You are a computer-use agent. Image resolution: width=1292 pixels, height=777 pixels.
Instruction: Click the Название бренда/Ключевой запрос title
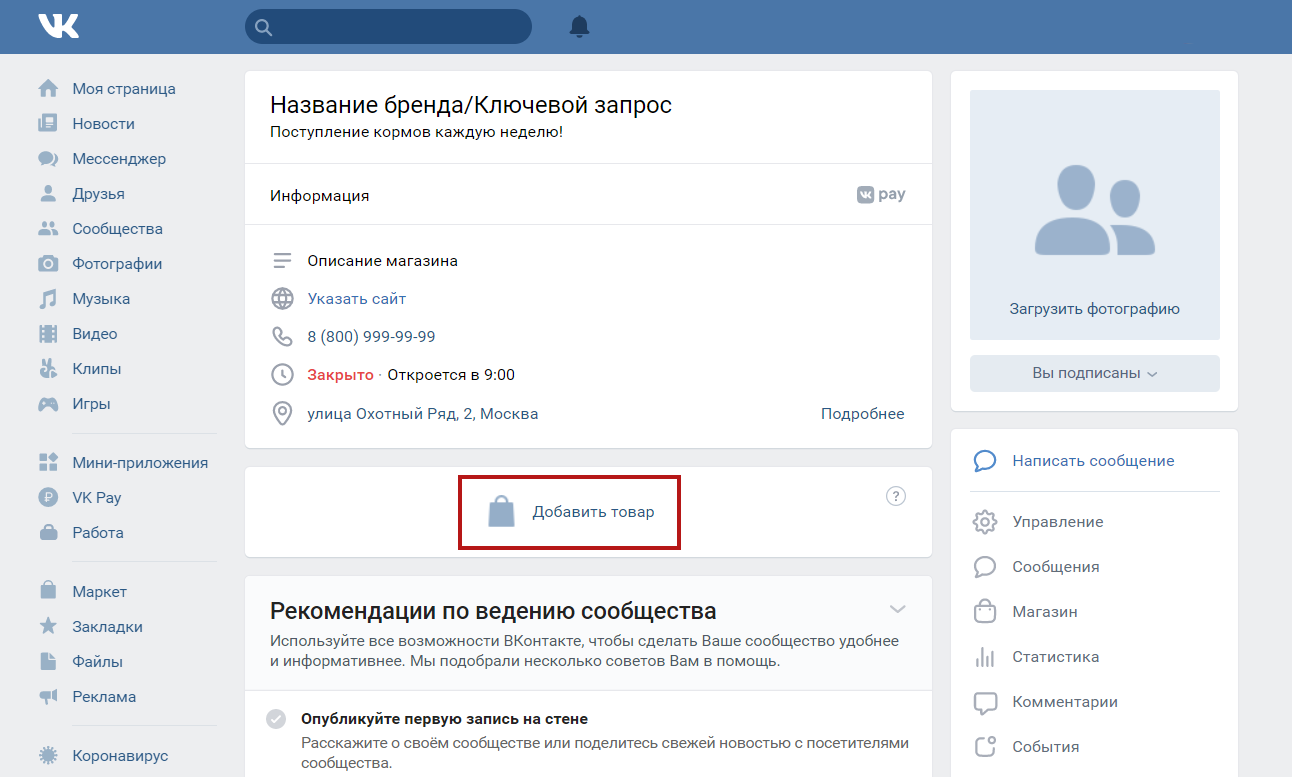[471, 105]
